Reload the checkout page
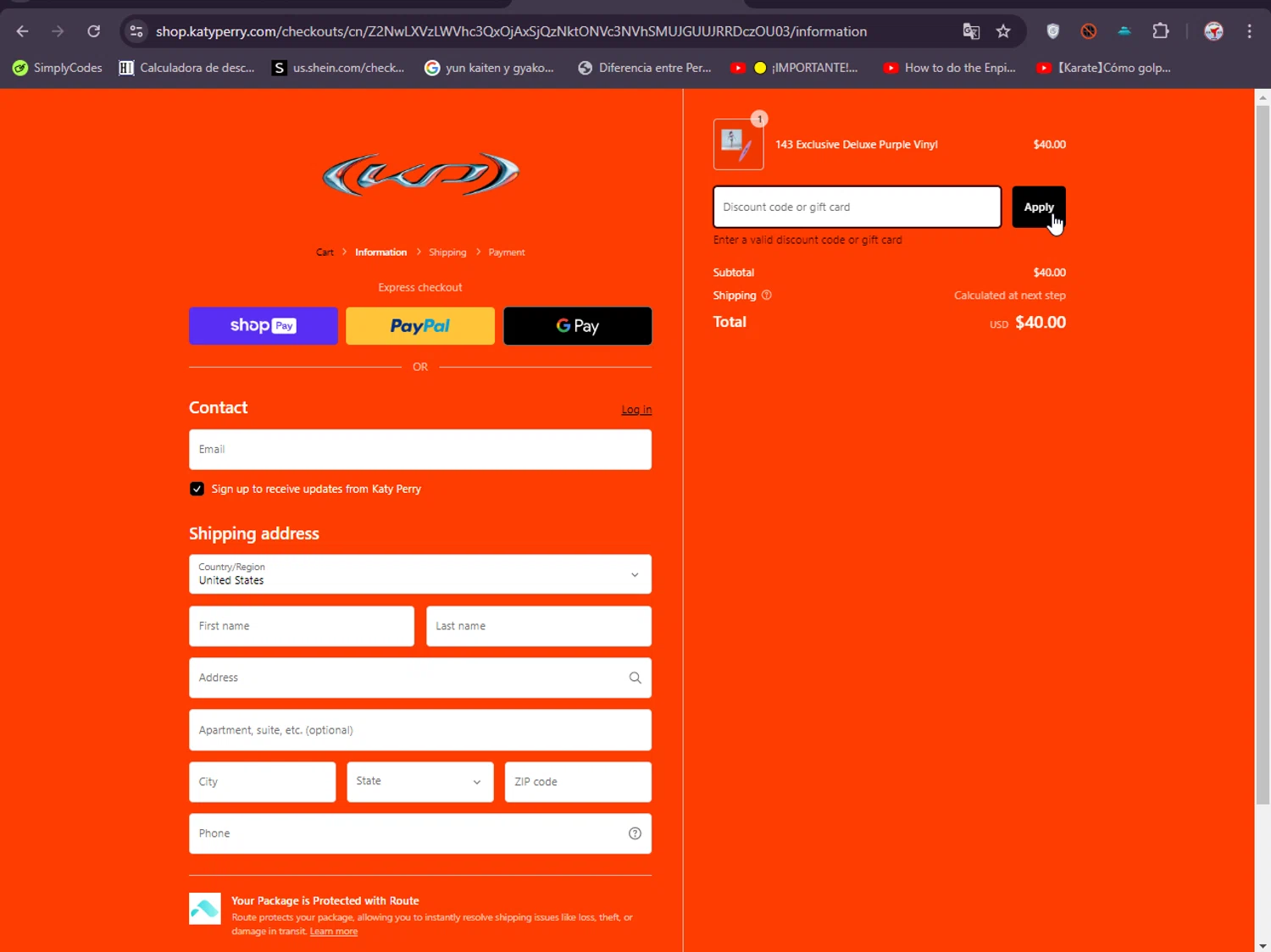This screenshot has height=952, width=1271. pyautogui.click(x=94, y=31)
